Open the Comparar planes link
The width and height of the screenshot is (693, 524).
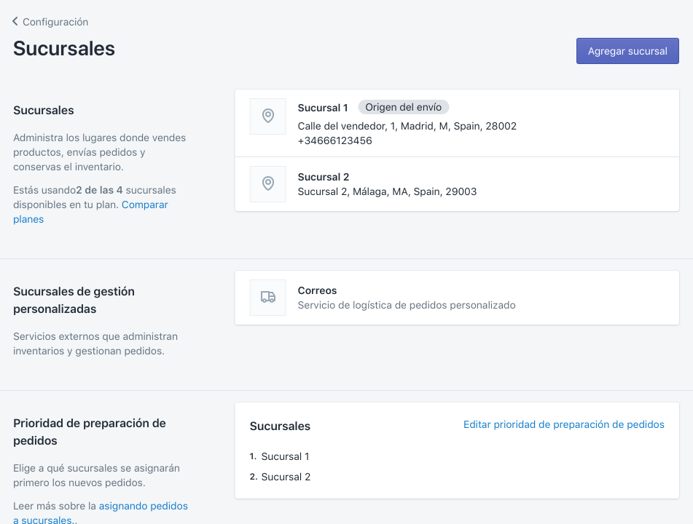(144, 205)
